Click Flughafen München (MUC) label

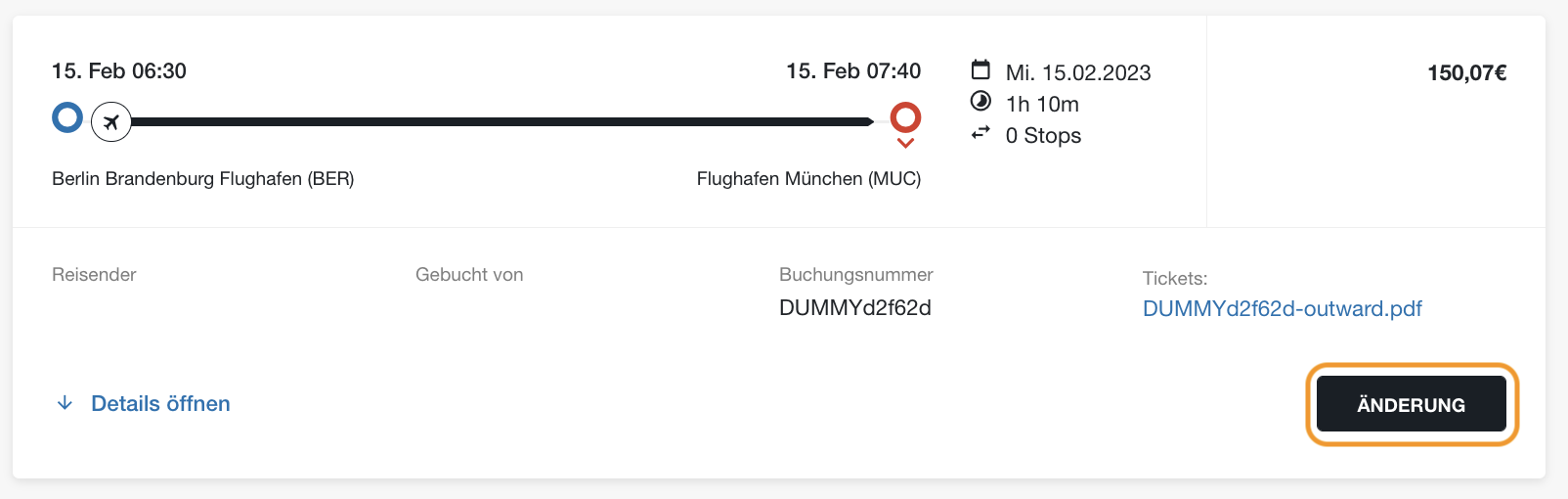809,179
